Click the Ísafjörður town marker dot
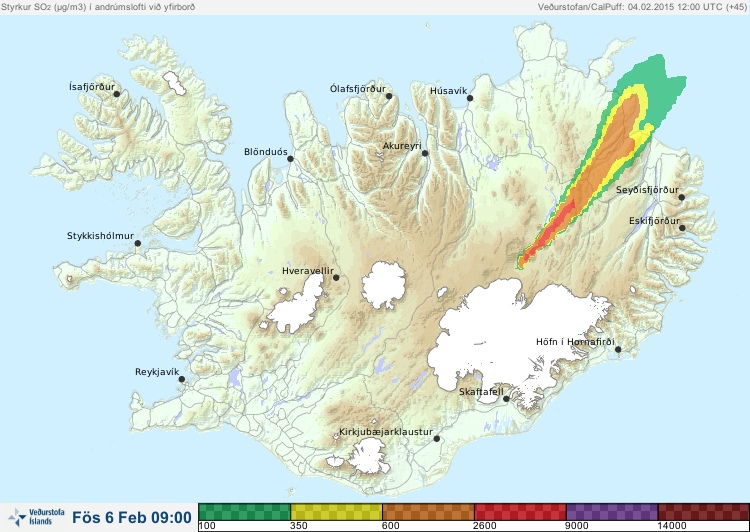Image resolution: width=750 pixels, height=532 pixels. tap(117, 94)
